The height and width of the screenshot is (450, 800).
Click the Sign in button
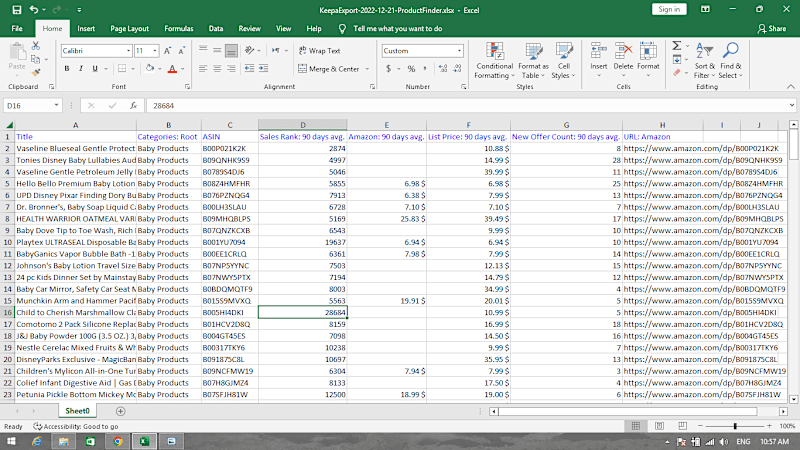[x=669, y=9]
